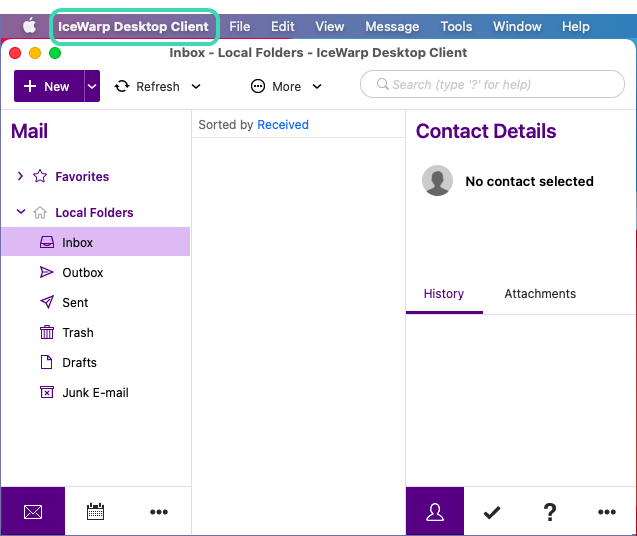
Task: Minimize the window with yellow button
Action: click(x=35, y=53)
